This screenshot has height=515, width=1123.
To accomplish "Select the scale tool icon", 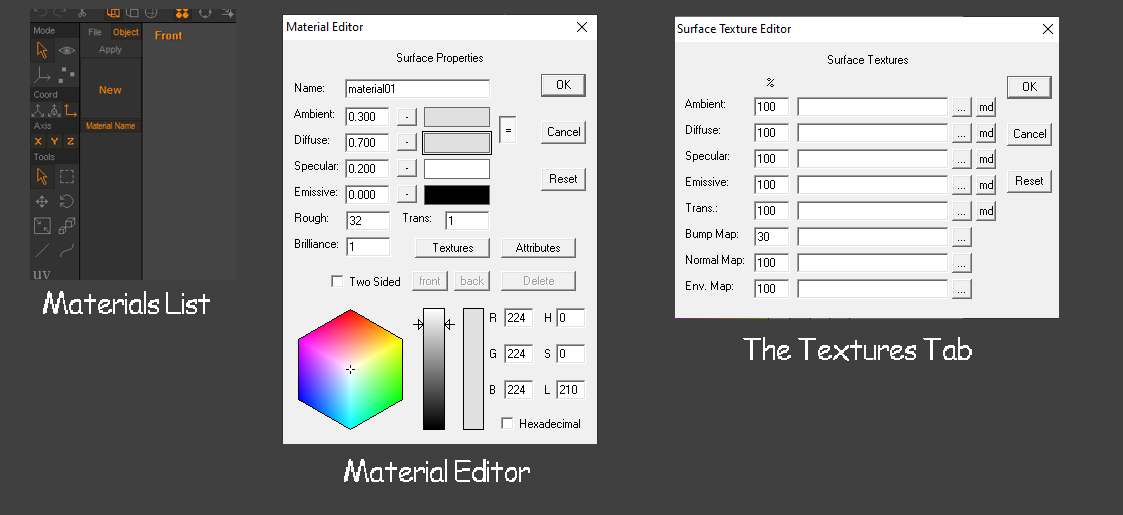I will click(42, 226).
